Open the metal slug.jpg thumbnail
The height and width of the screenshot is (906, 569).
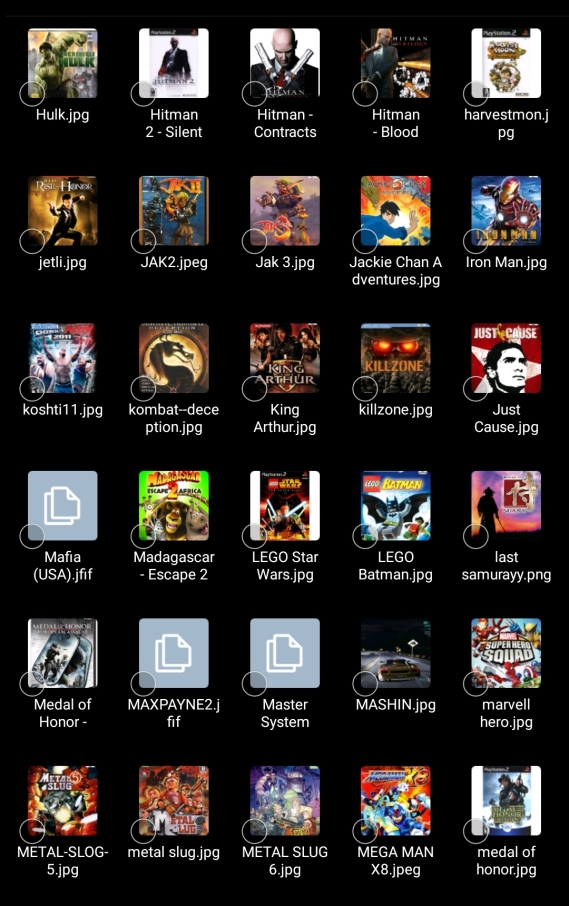pos(173,801)
